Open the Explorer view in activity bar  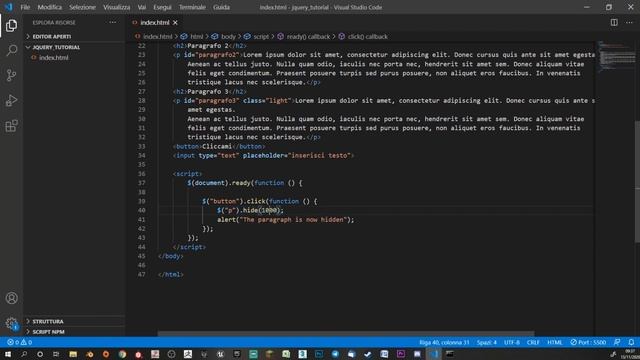(x=11, y=25)
